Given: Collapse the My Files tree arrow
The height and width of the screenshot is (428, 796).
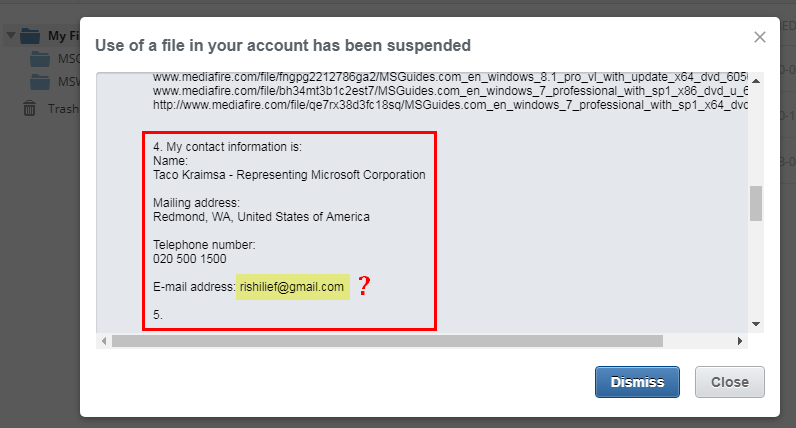Looking at the screenshot, I should pyautogui.click(x=11, y=36).
